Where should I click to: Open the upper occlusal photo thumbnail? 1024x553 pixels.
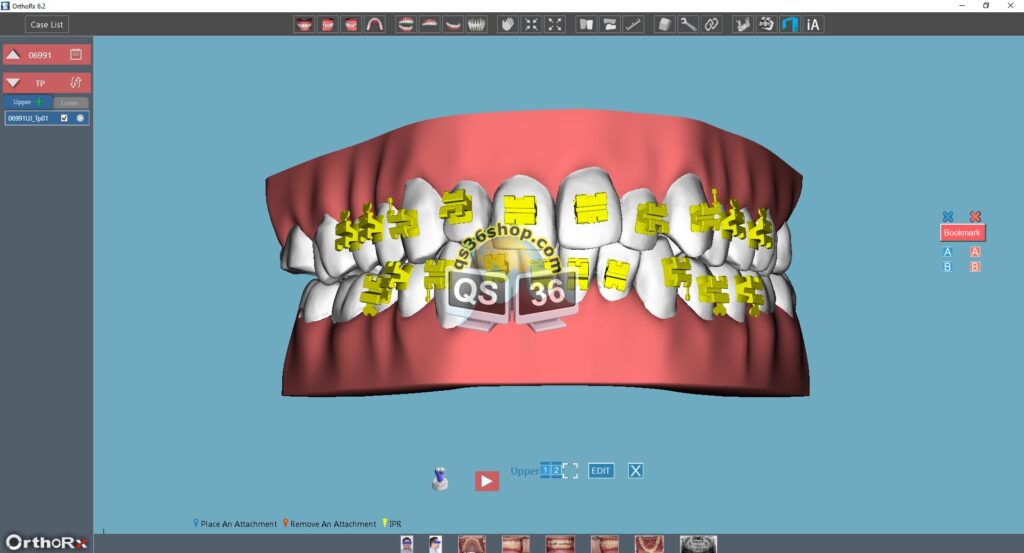tap(472, 544)
